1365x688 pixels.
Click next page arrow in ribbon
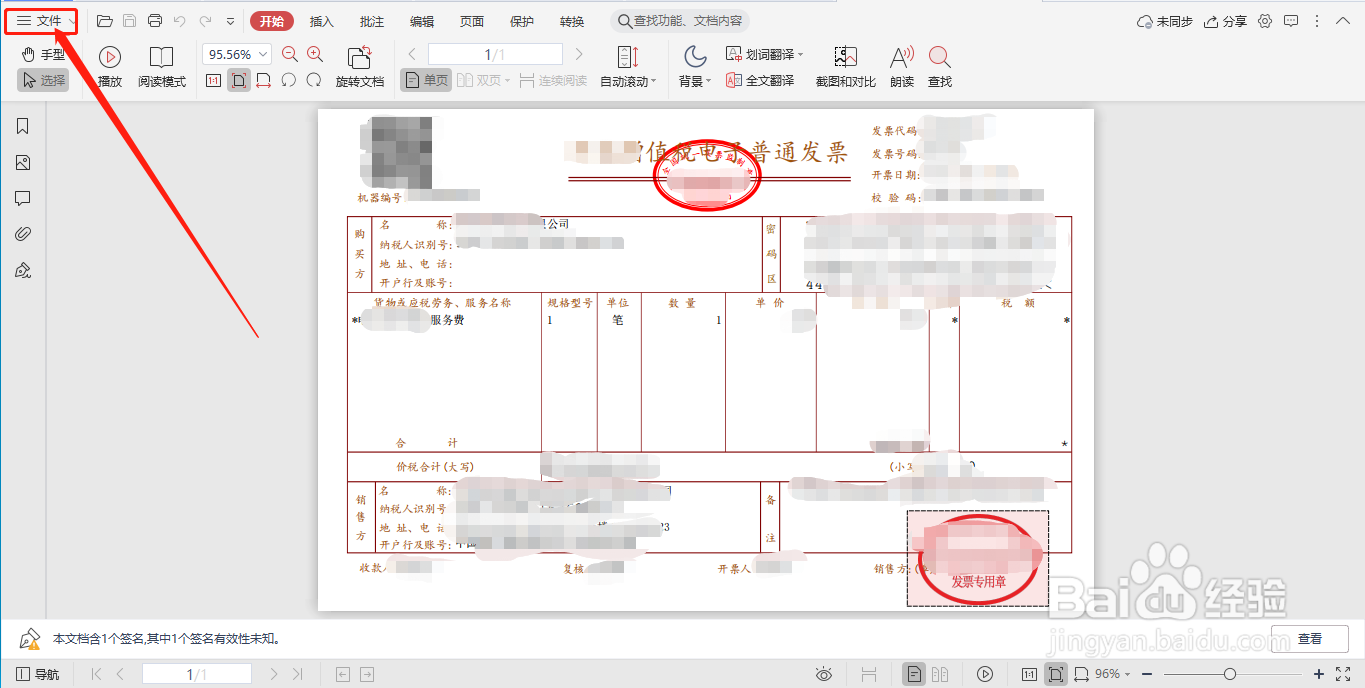[x=579, y=55]
